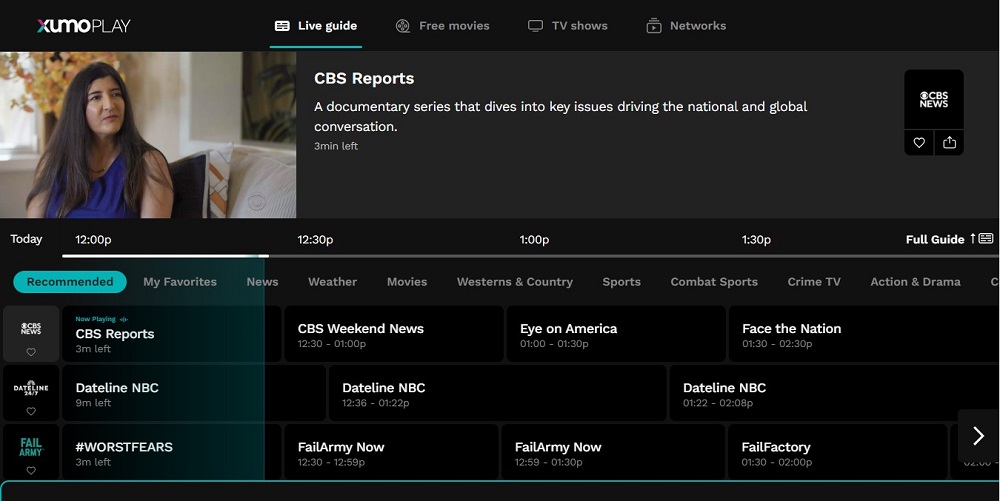
Task: Click CBS News logo in guide row
Action: 31,329
